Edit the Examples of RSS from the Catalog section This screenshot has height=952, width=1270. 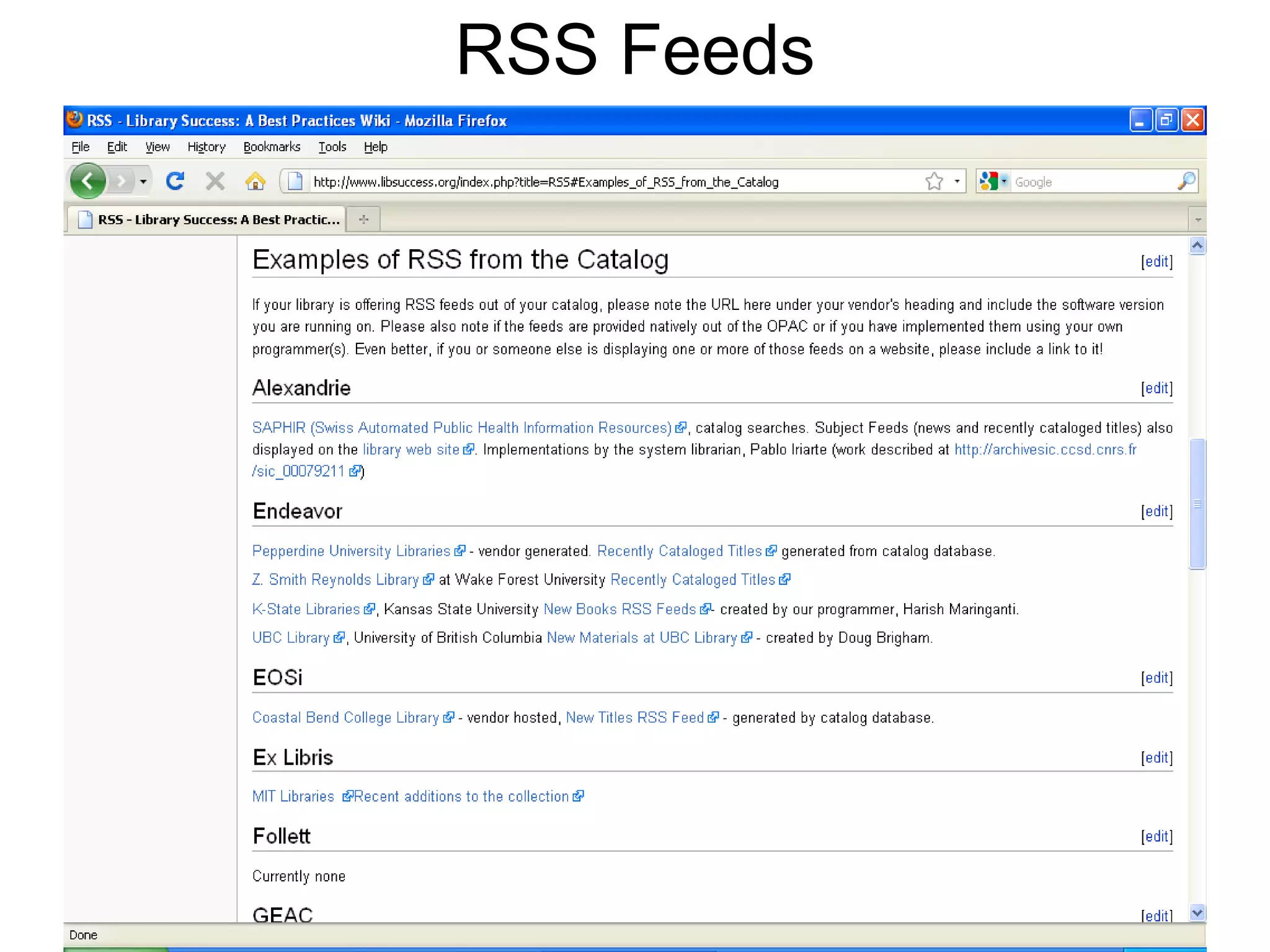[1157, 262]
